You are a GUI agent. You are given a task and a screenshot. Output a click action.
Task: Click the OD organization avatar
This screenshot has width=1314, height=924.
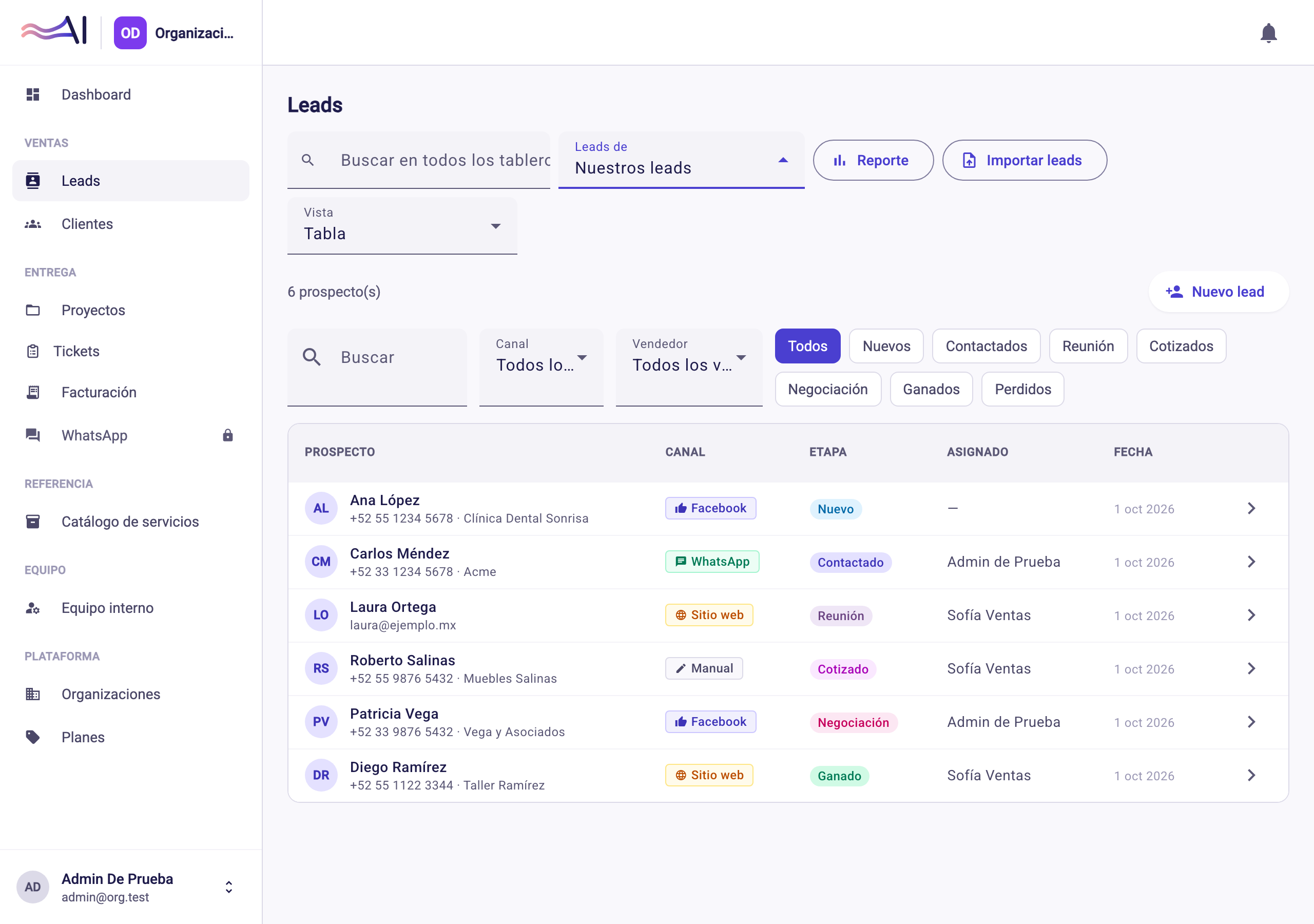[130, 33]
